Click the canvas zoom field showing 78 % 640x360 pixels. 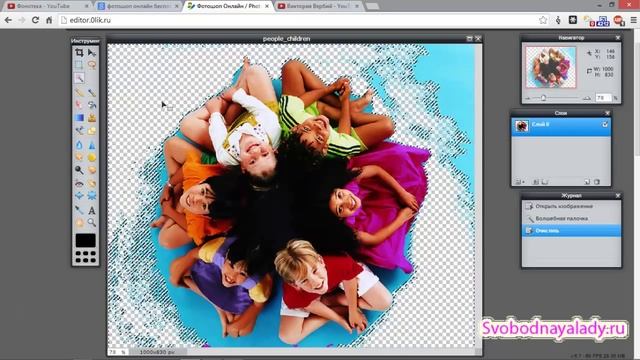[118, 351]
